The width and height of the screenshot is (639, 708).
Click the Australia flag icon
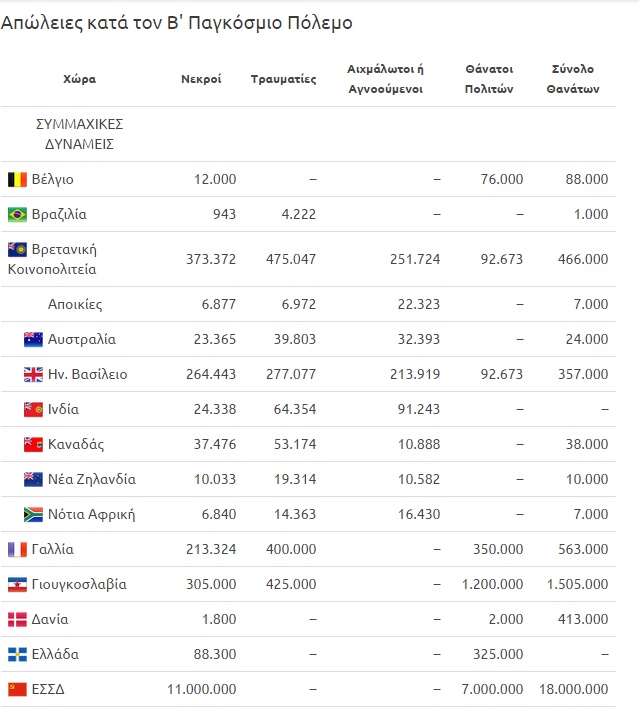pos(33,339)
